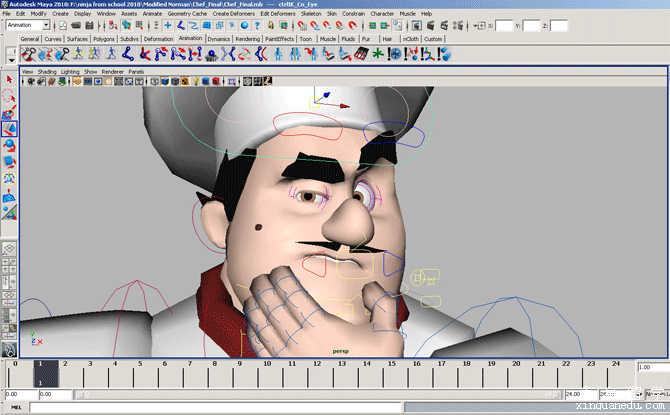The width and height of the screenshot is (670, 415).
Task: Choose the Move tool in the toolbox
Action: (9, 129)
